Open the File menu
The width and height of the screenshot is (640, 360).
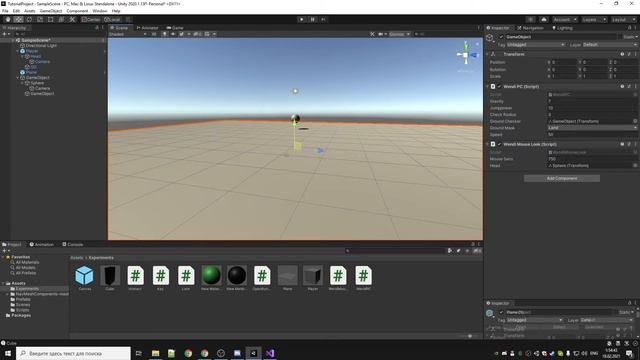click(x=5, y=11)
